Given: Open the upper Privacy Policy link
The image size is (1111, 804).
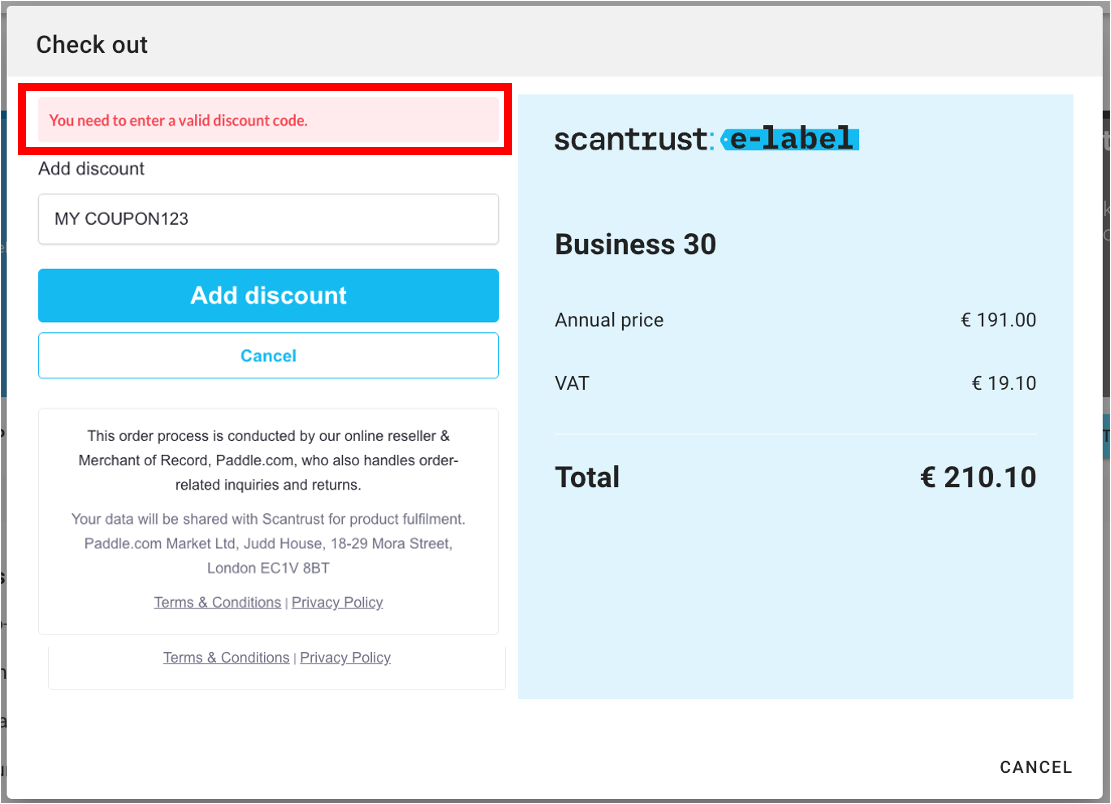Looking at the screenshot, I should pos(337,602).
